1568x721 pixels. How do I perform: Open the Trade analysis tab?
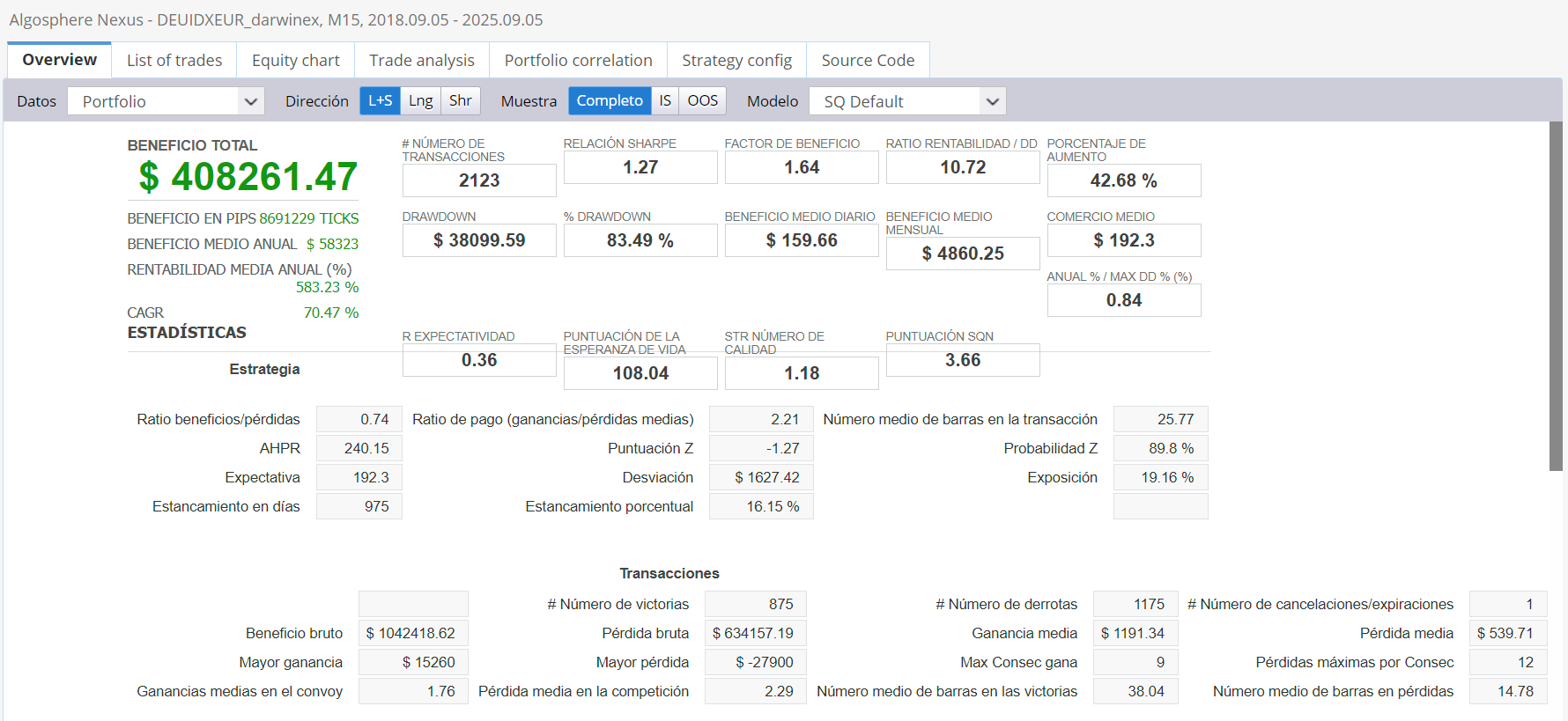(x=421, y=60)
